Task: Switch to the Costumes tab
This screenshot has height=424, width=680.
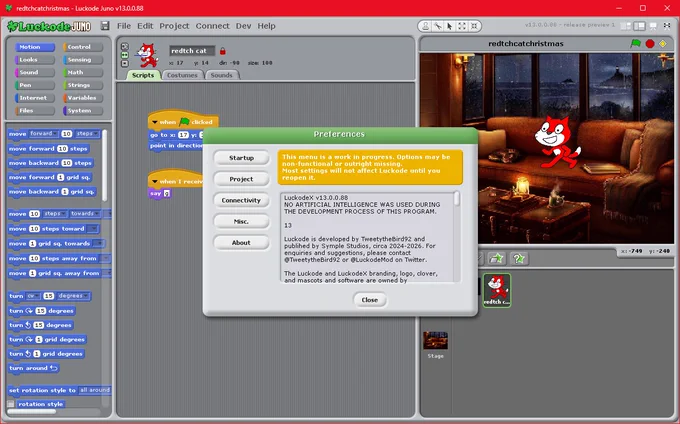Action: click(182, 75)
